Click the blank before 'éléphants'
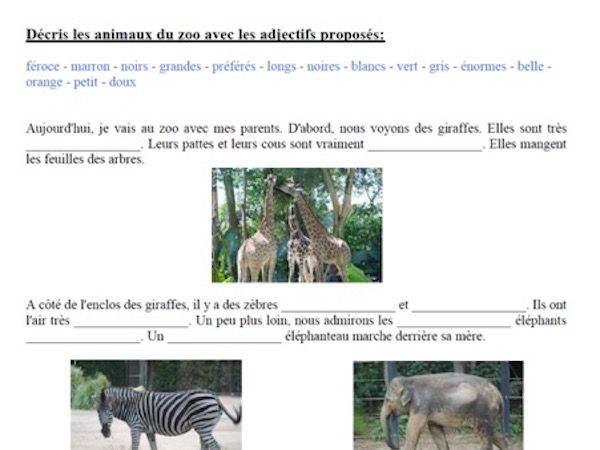Viewport: 600px width, 450px height. coord(454,322)
